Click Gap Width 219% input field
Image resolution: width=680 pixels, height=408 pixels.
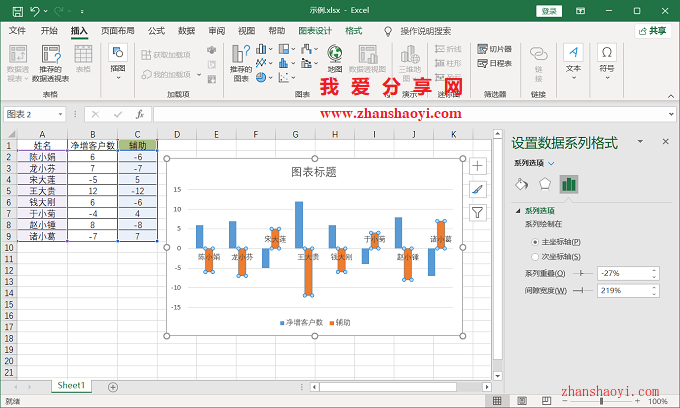(x=623, y=290)
